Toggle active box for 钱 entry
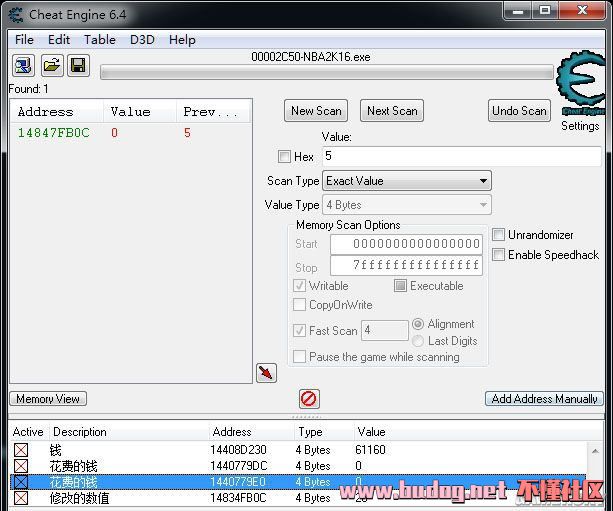613x511 pixels. 21,450
